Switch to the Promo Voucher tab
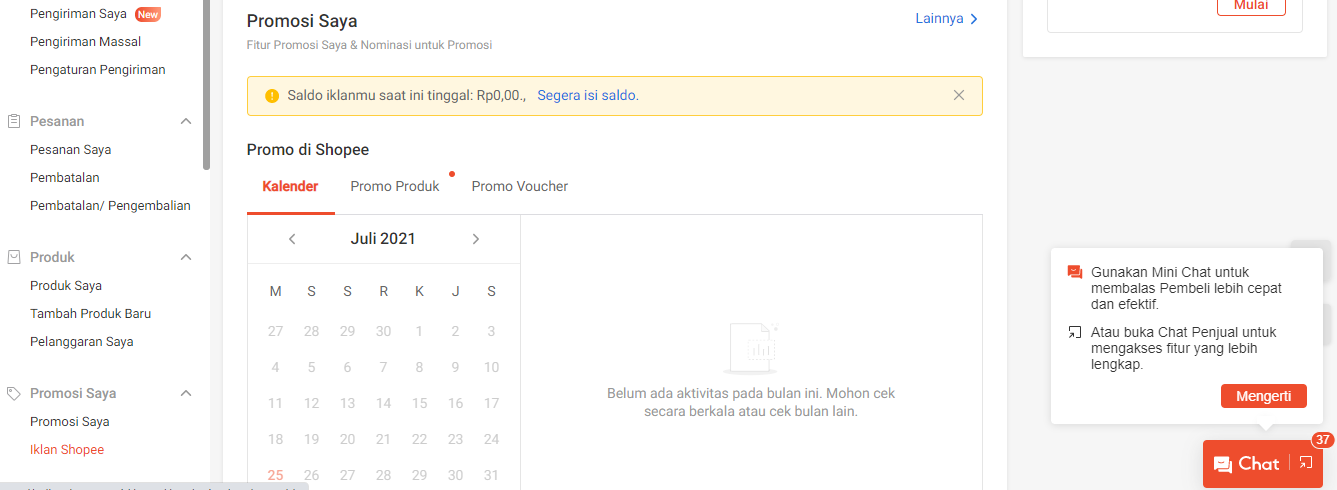Screen dimensions: 1337x490 (520, 186)
